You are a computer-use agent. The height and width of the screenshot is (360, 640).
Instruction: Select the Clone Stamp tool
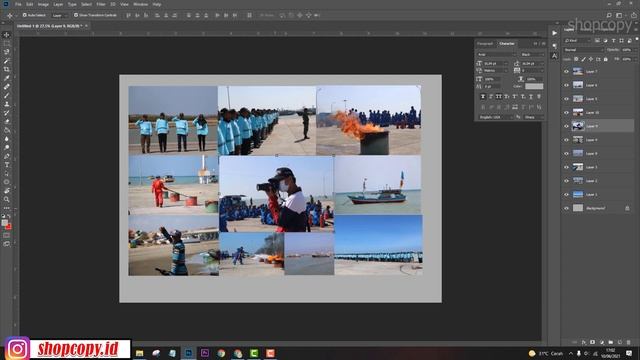click(x=7, y=104)
